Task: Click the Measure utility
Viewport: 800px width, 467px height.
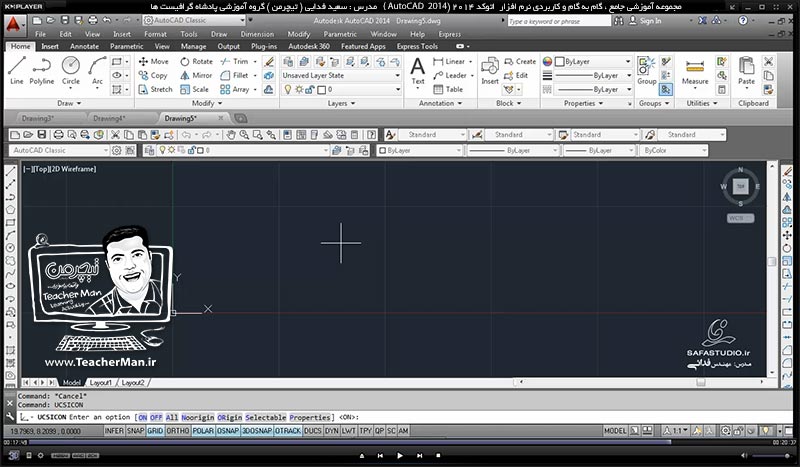Action: 695,71
